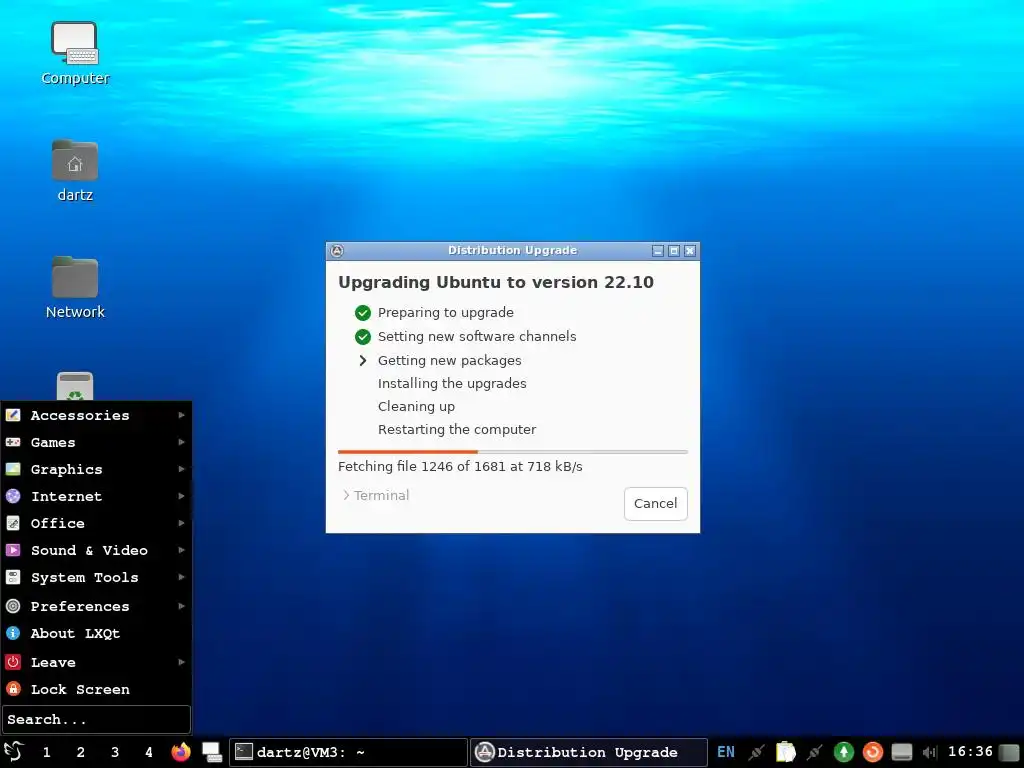Click the 16:36 taskbar clock
Screen dimensions: 1024x768
click(x=970, y=752)
